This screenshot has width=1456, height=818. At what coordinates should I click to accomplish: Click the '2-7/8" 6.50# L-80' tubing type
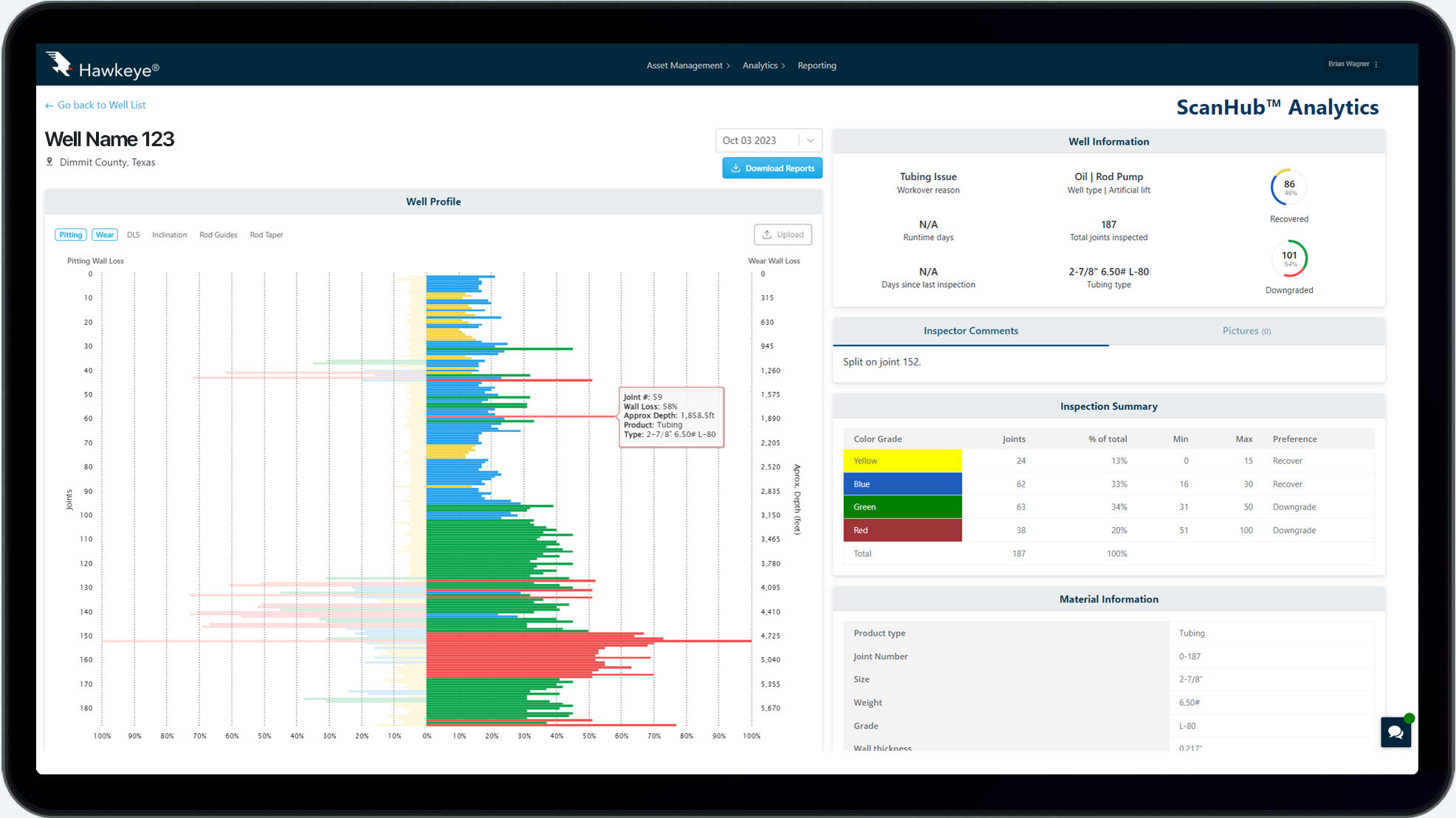click(1108, 272)
